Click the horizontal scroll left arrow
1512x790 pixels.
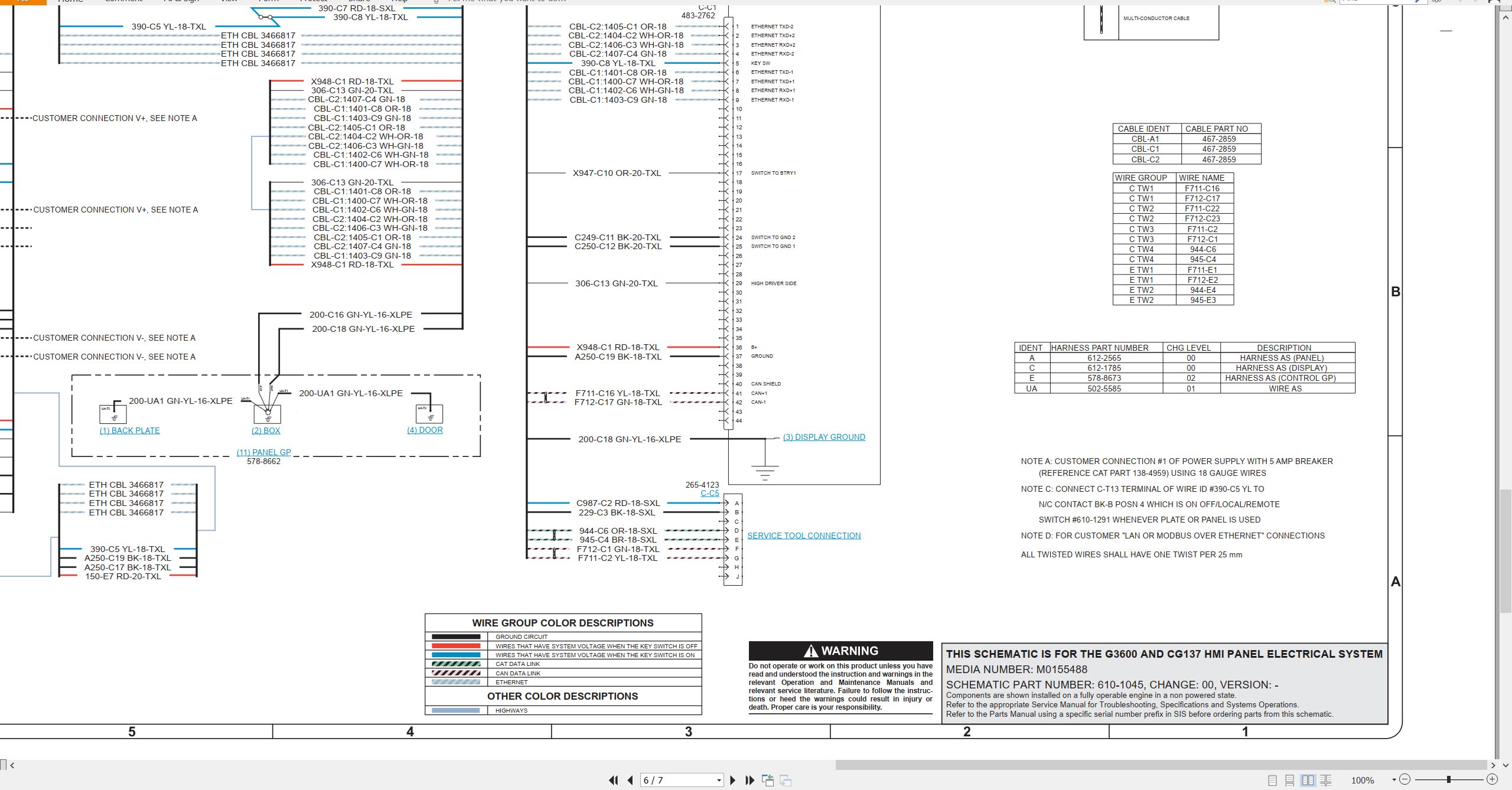[12, 766]
